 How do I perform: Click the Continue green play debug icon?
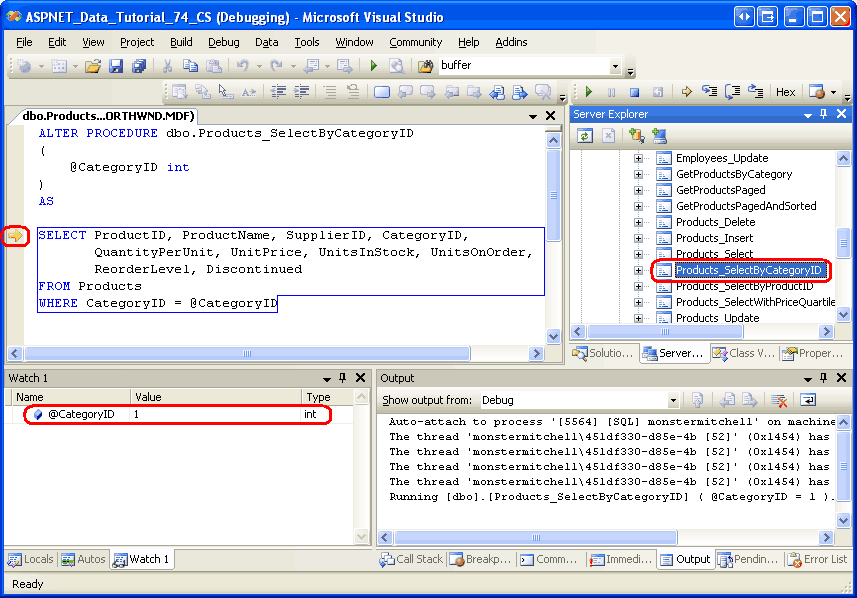pos(588,92)
